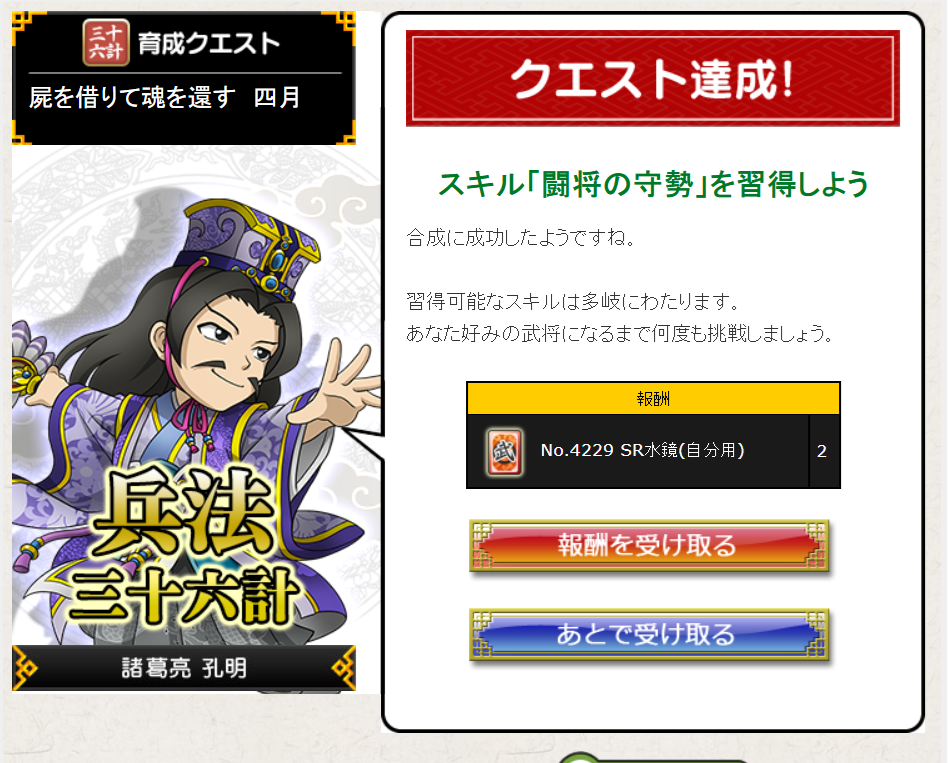Click the 報酬 yellow table header
Image resolution: width=948 pixels, height=763 pixels.
[x=653, y=398]
